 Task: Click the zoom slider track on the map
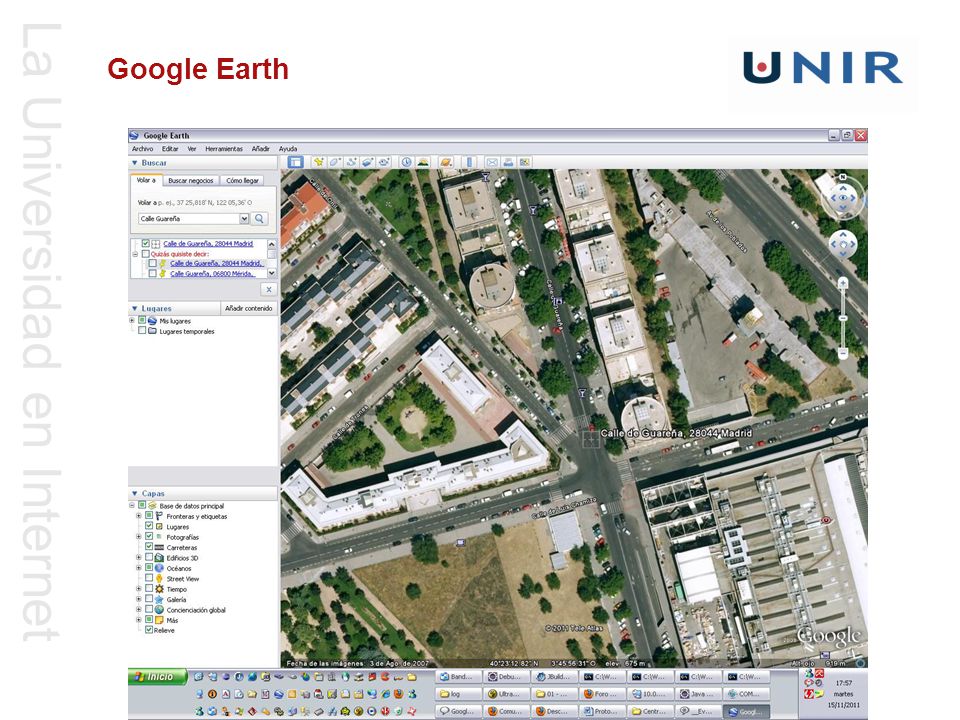click(x=843, y=318)
